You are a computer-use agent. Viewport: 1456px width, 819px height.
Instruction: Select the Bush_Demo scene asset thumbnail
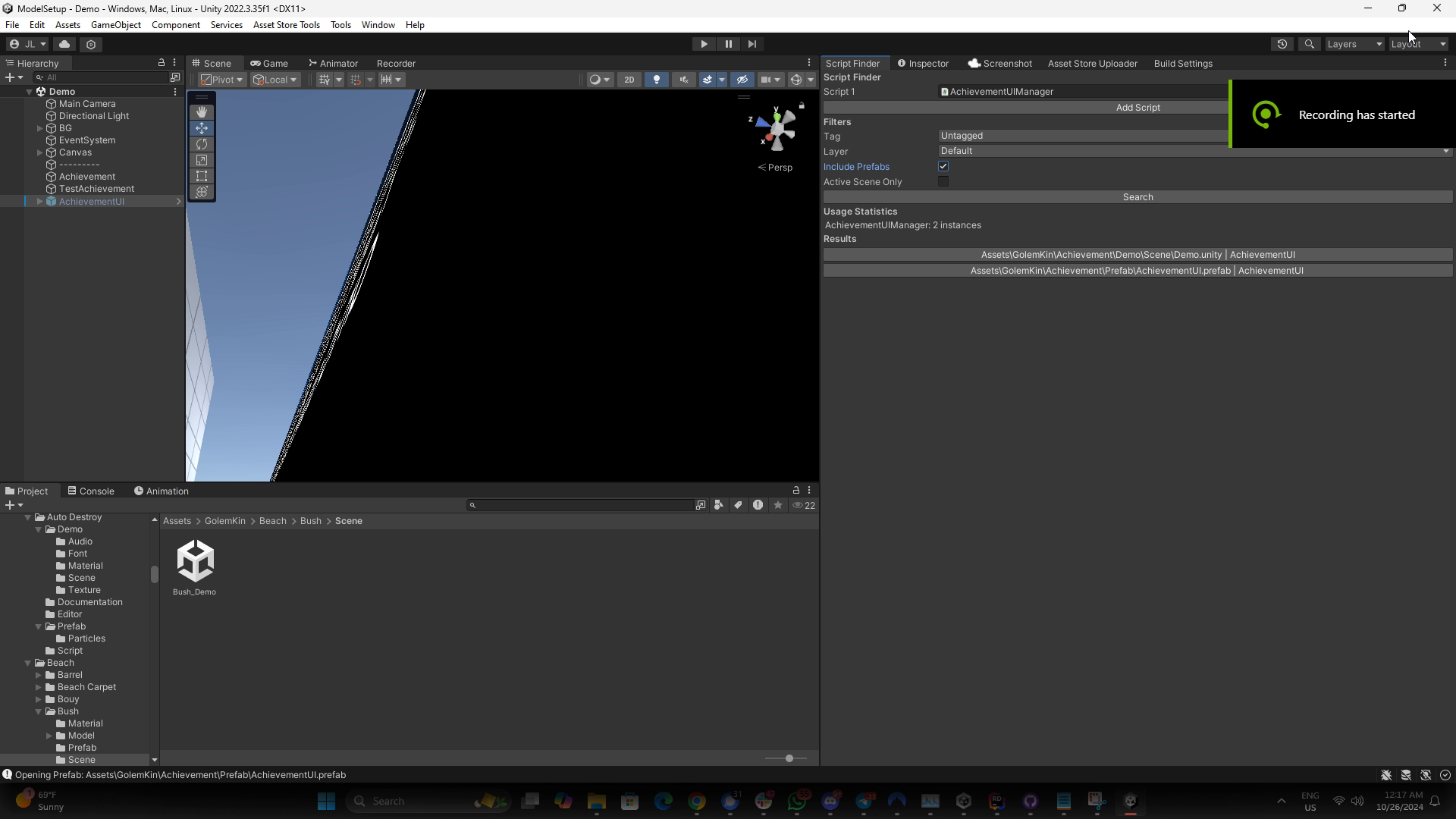[195, 561]
